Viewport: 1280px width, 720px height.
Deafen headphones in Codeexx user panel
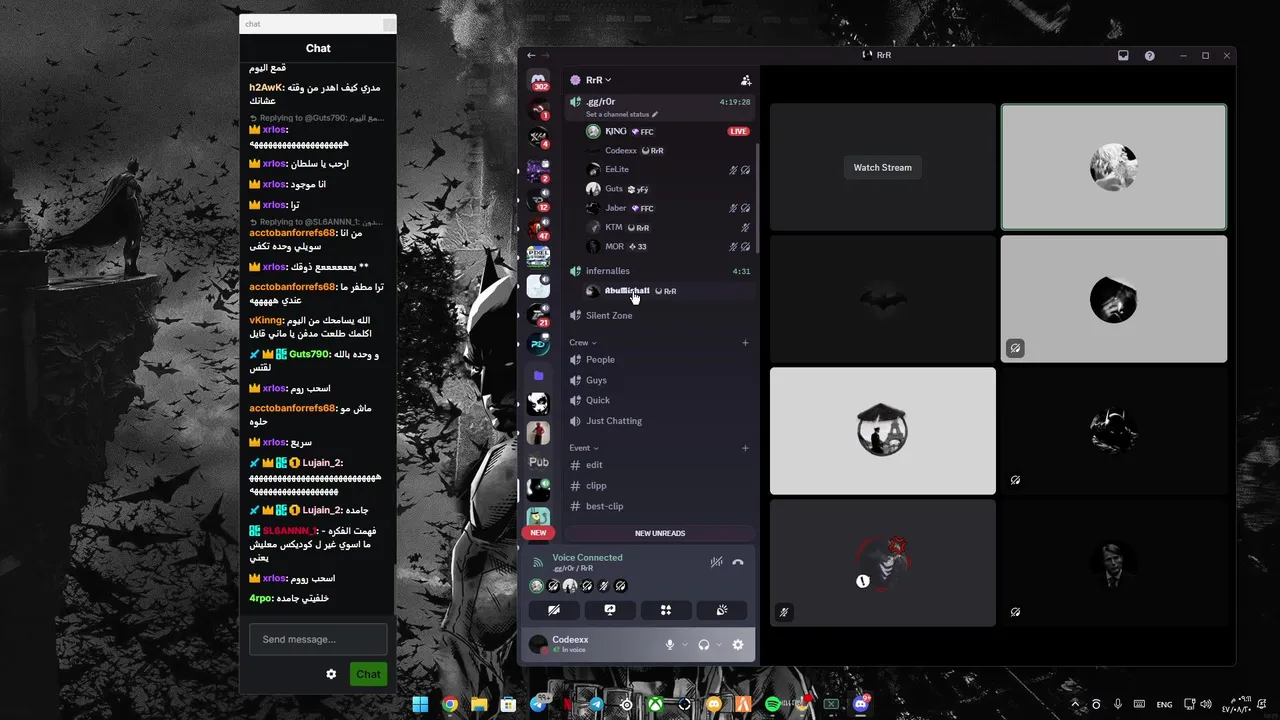(x=704, y=645)
